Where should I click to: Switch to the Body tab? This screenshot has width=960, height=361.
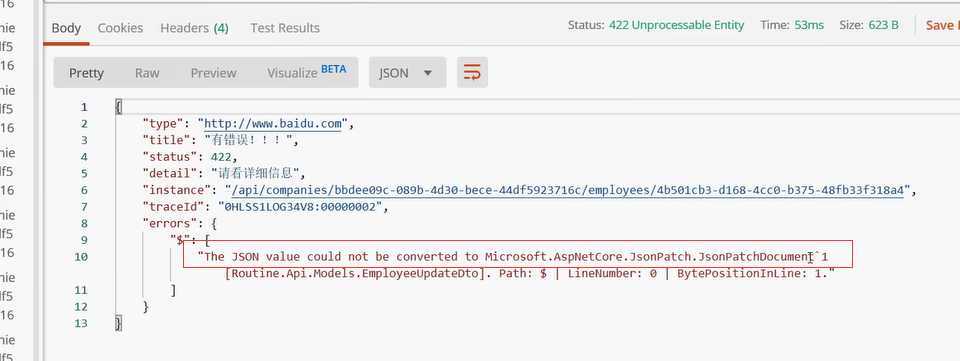click(x=66, y=28)
